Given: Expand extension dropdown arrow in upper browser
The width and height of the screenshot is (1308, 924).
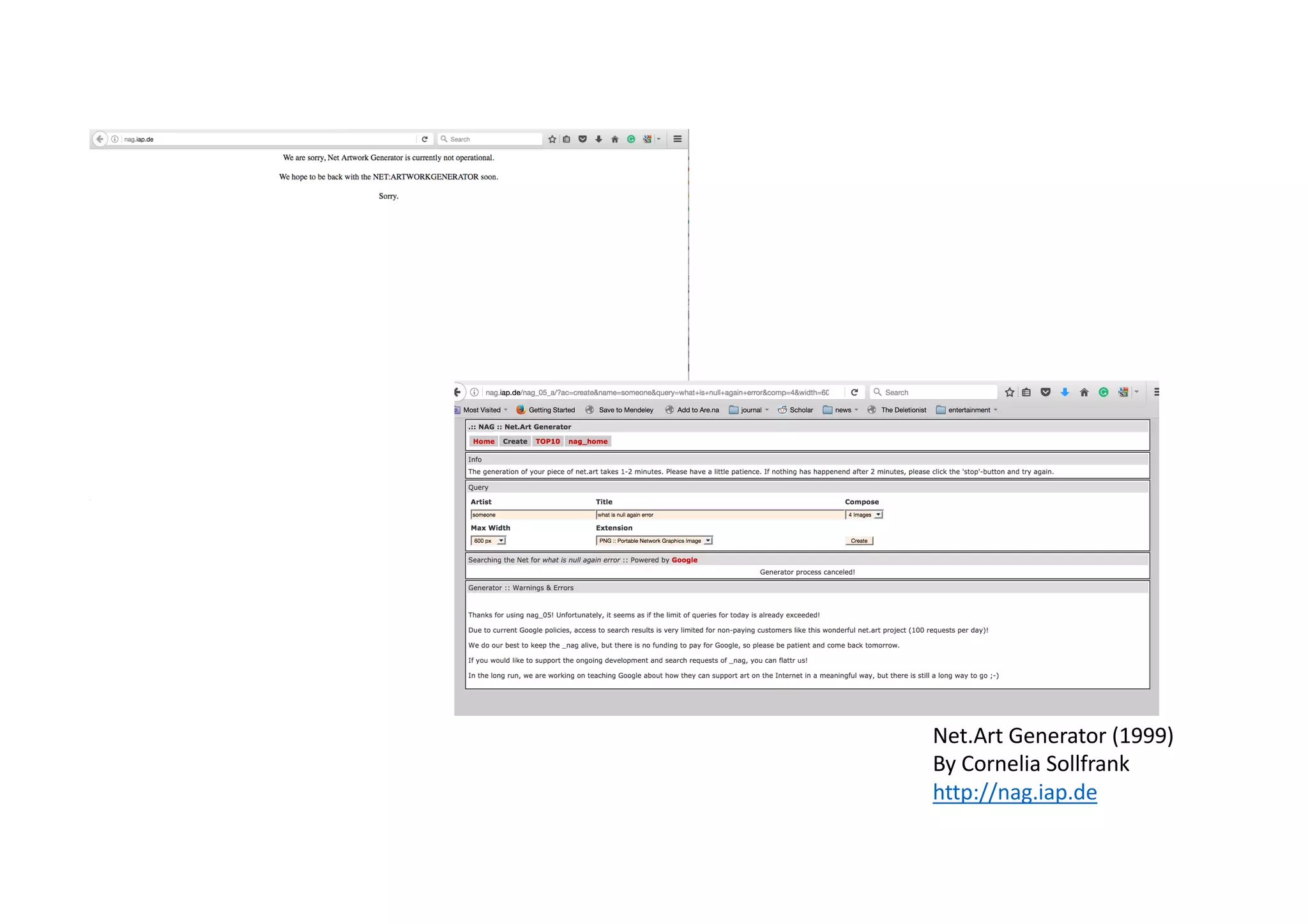Looking at the screenshot, I should (658, 139).
